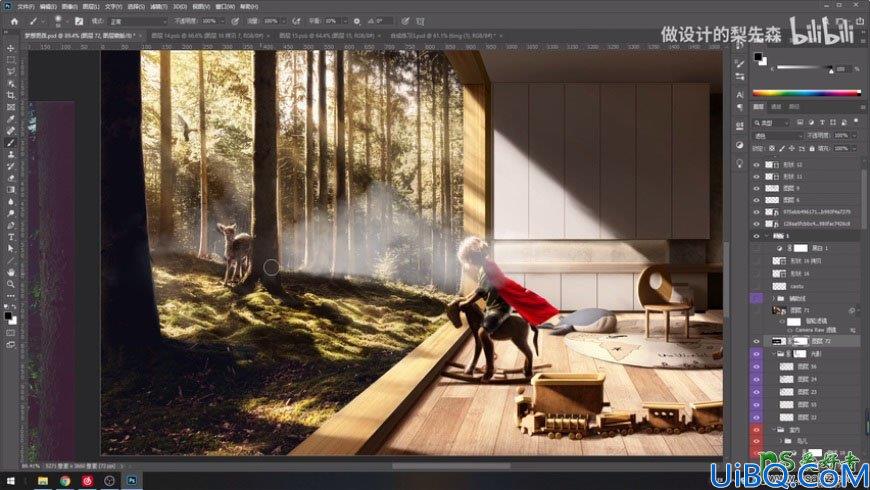This screenshot has width=870, height=490.
Task: Switch to the 通道 panel tab
Action: 776,107
